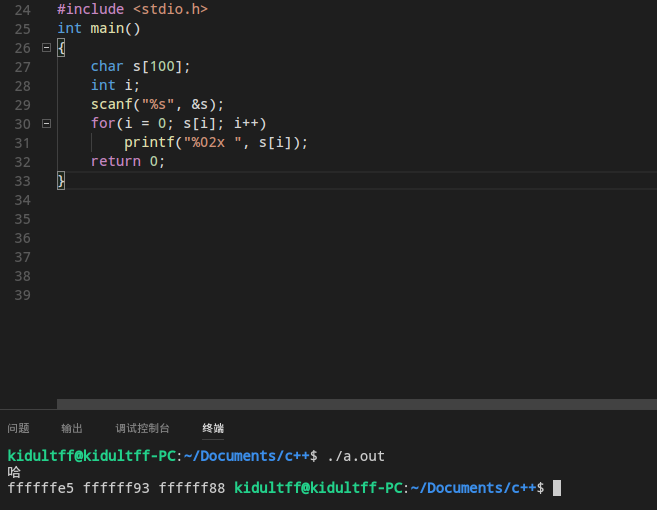The width and height of the screenshot is (657, 510).
Task: Click the closing brace on line 33
Action: pyautogui.click(x=61, y=181)
